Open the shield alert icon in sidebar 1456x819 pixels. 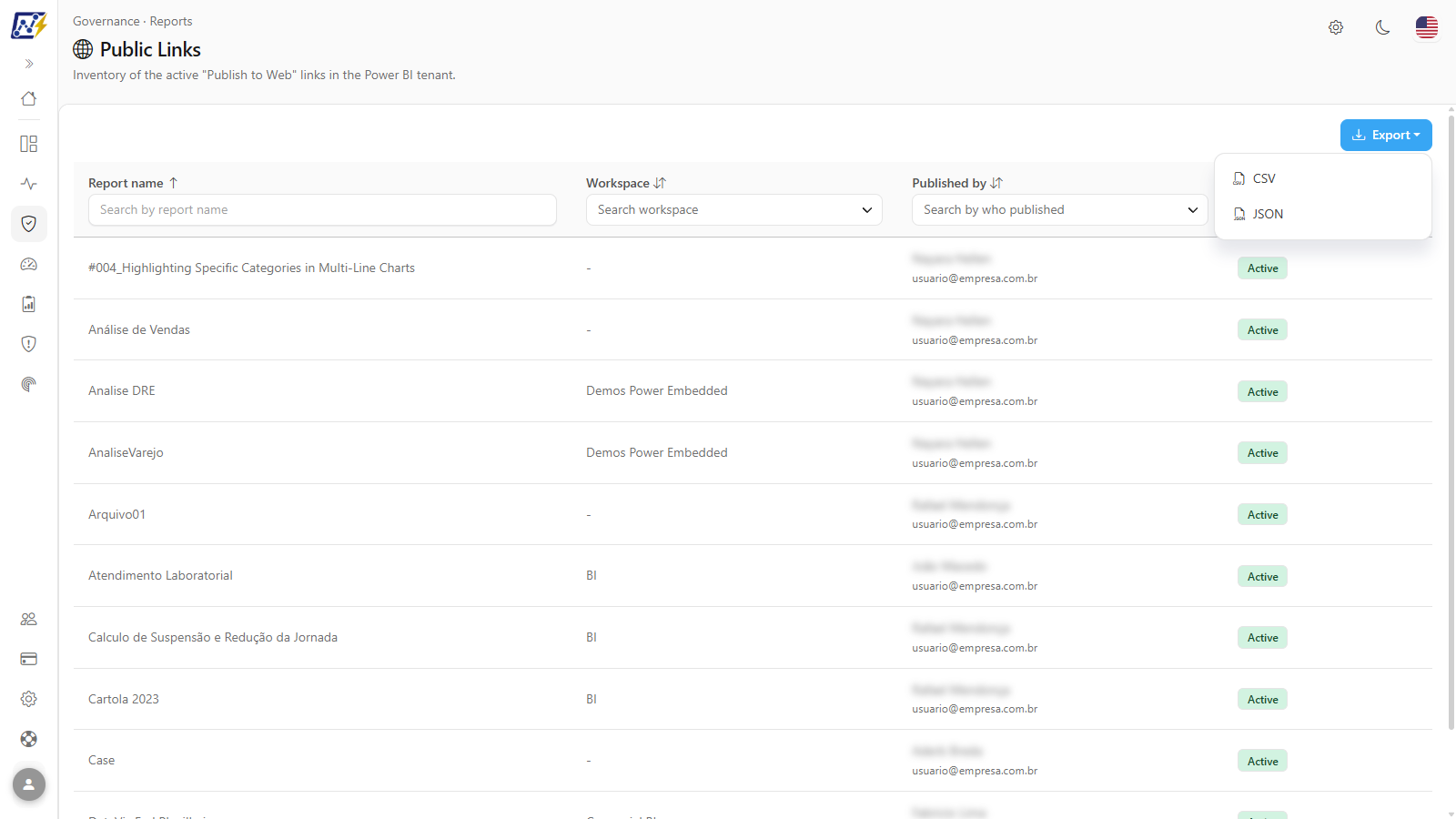tap(29, 344)
